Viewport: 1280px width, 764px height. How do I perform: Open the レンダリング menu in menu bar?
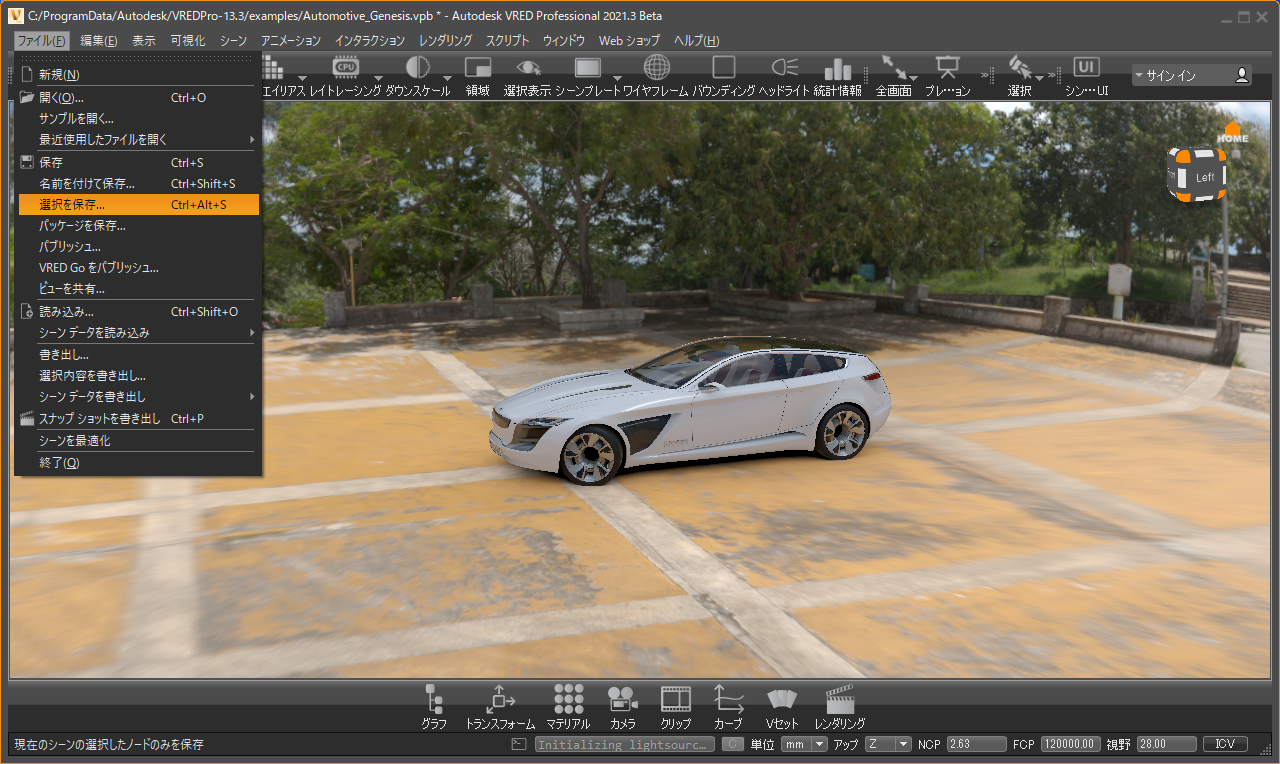445,41
